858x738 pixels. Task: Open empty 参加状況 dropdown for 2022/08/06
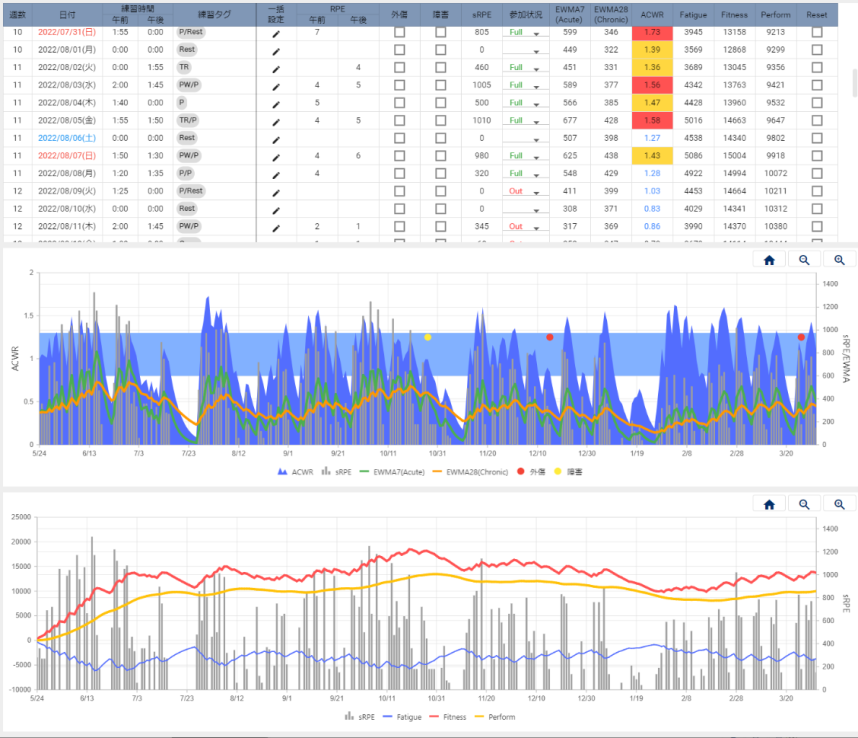pos(526,138)
